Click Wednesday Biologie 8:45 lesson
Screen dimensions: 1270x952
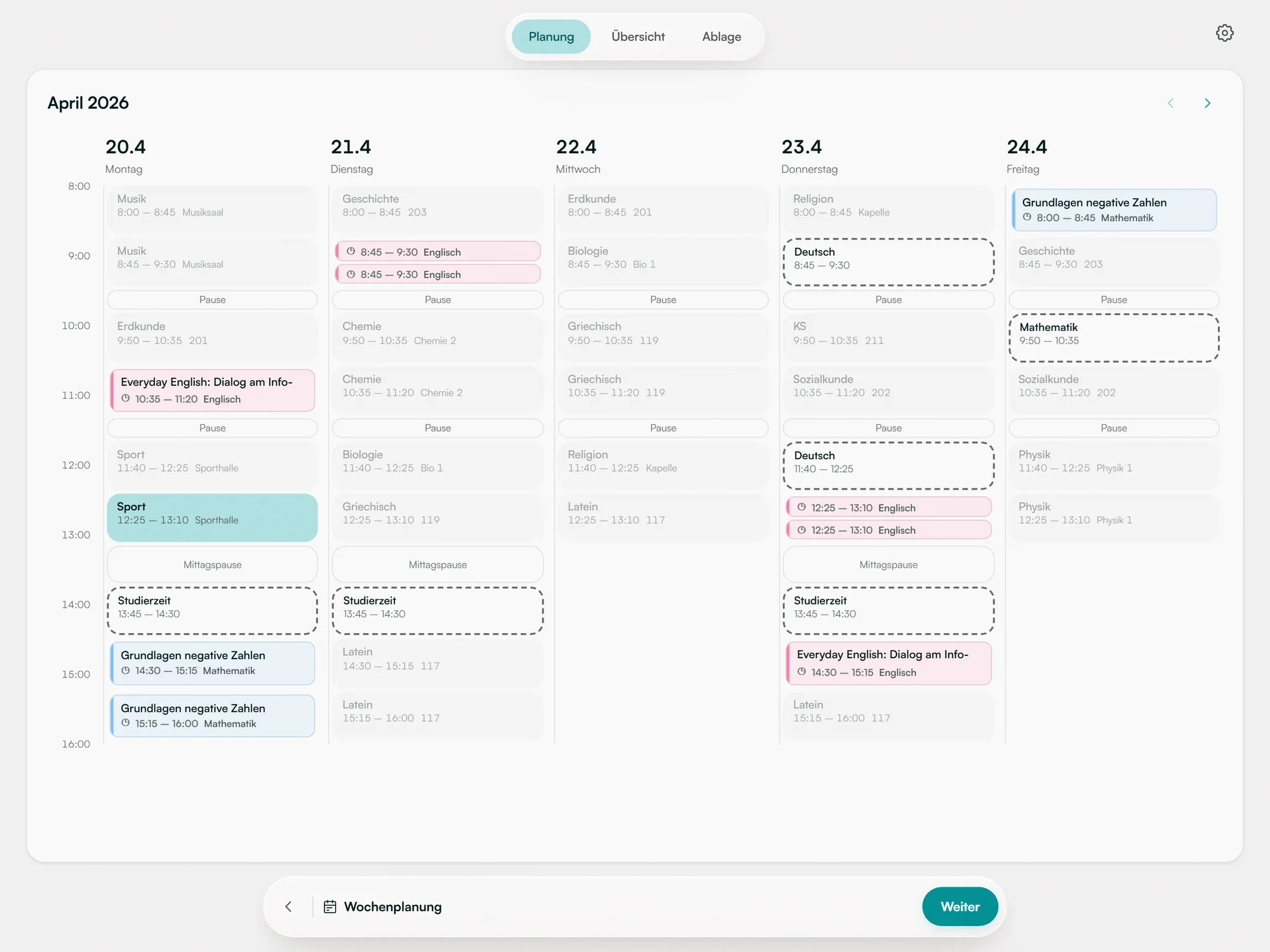coord(663,261)
